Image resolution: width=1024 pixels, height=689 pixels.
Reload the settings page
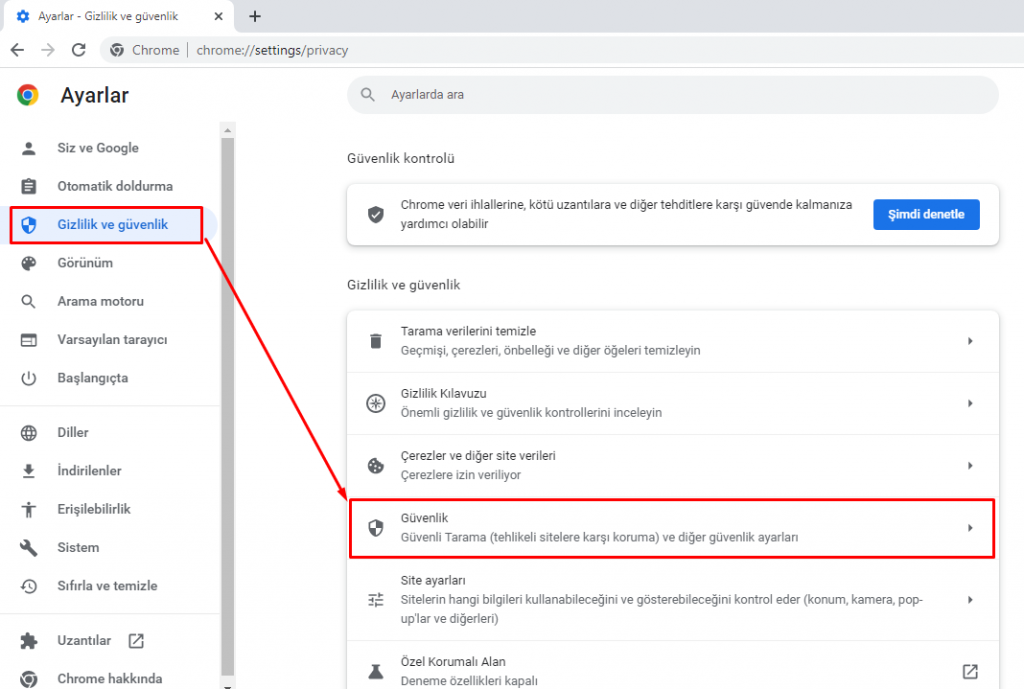78,50
